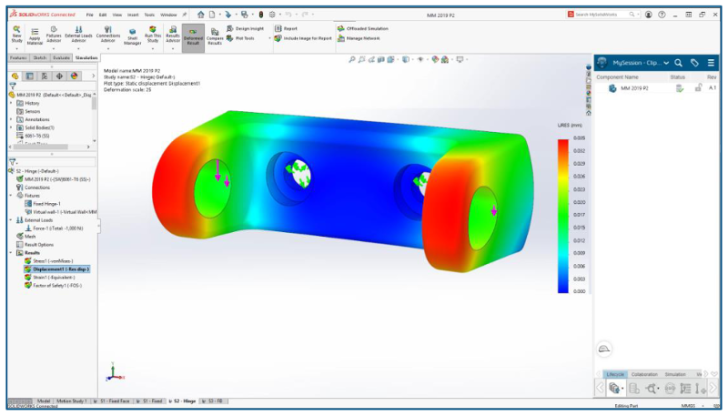Select Connections in study tree
The image size is (728, 416).
(x=33, y=188)
